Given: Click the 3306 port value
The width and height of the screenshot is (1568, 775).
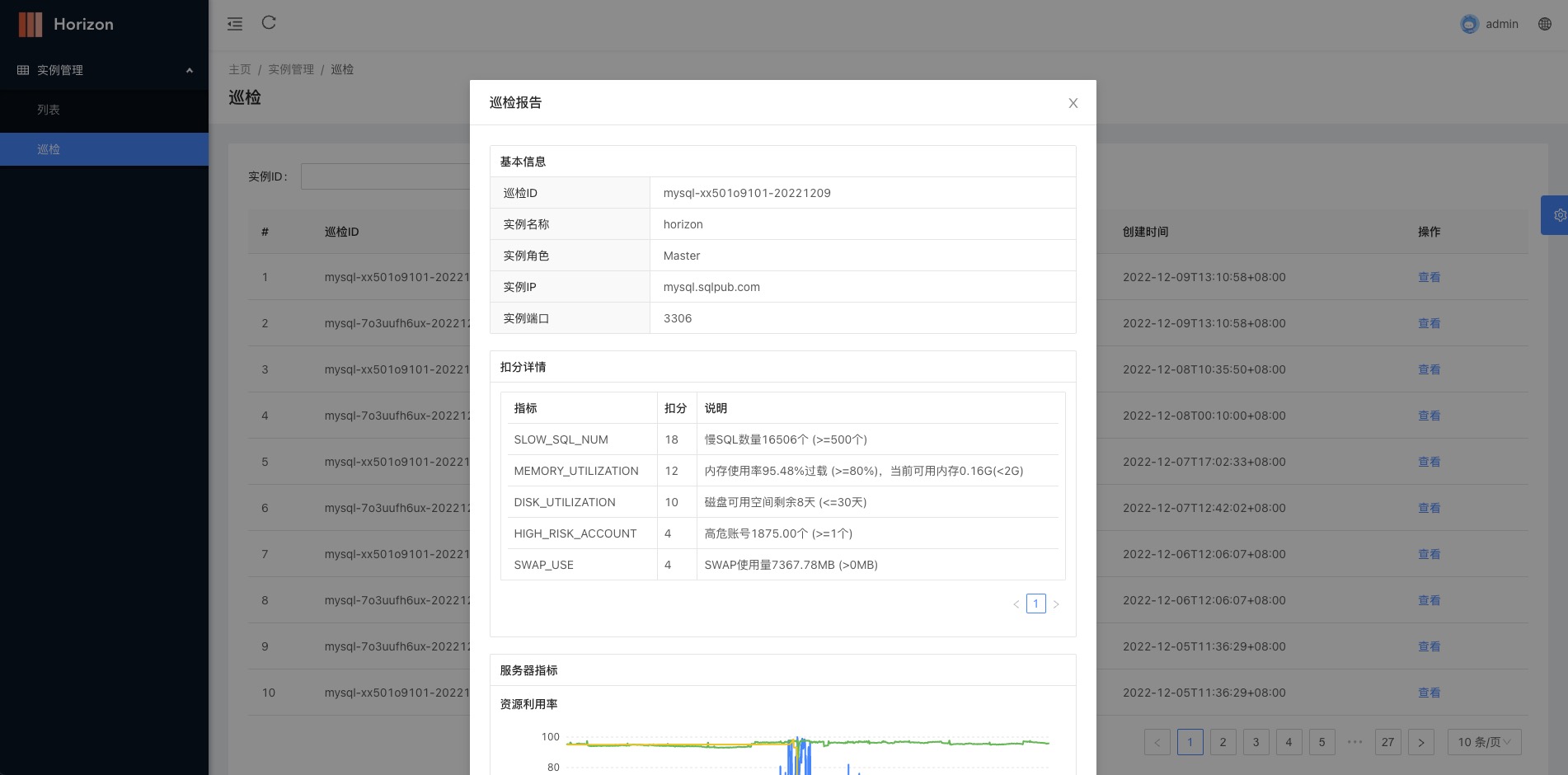Looking at the screenshot, I should 678,318.
